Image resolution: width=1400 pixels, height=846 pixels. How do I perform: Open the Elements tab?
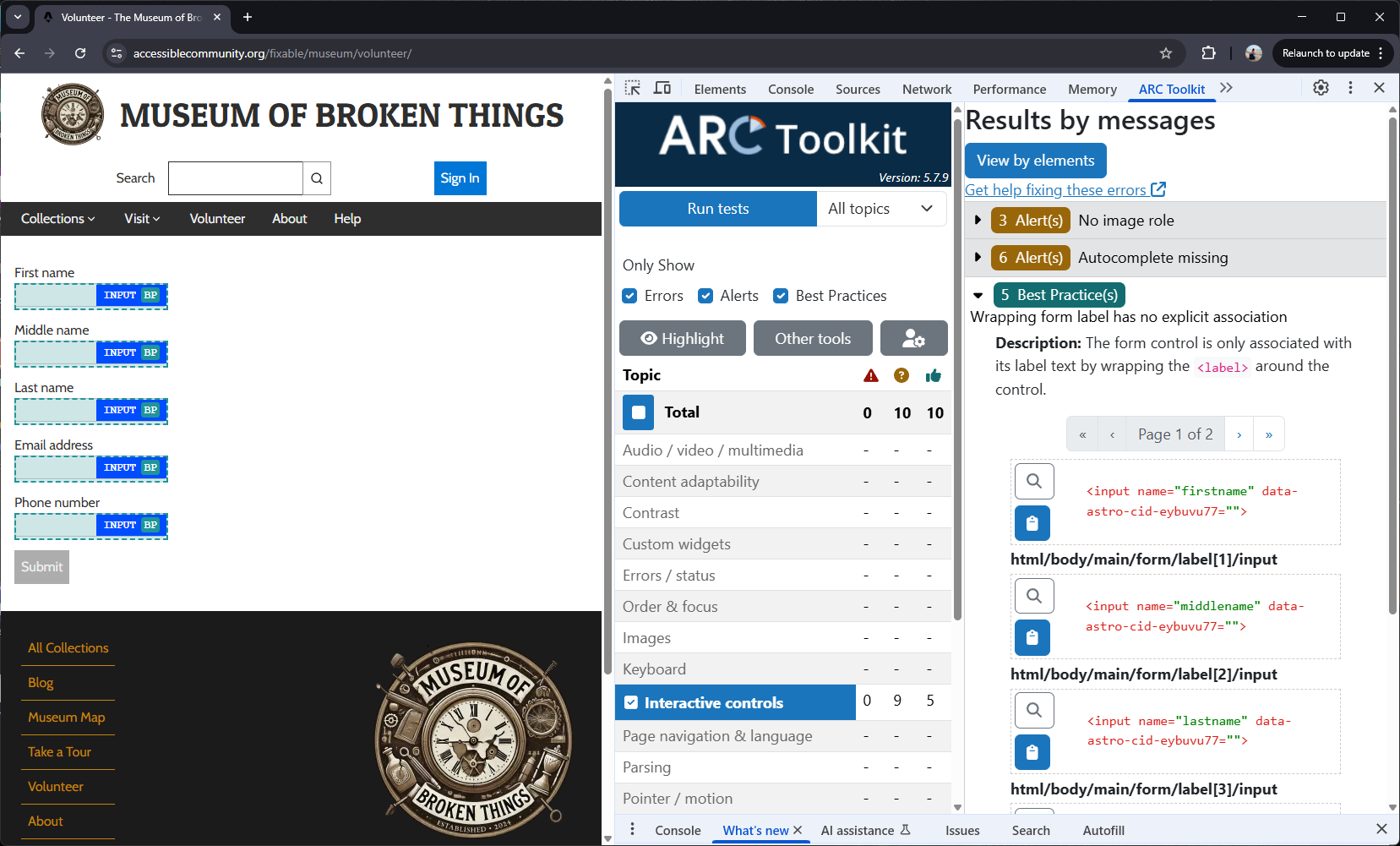[720, 89]
